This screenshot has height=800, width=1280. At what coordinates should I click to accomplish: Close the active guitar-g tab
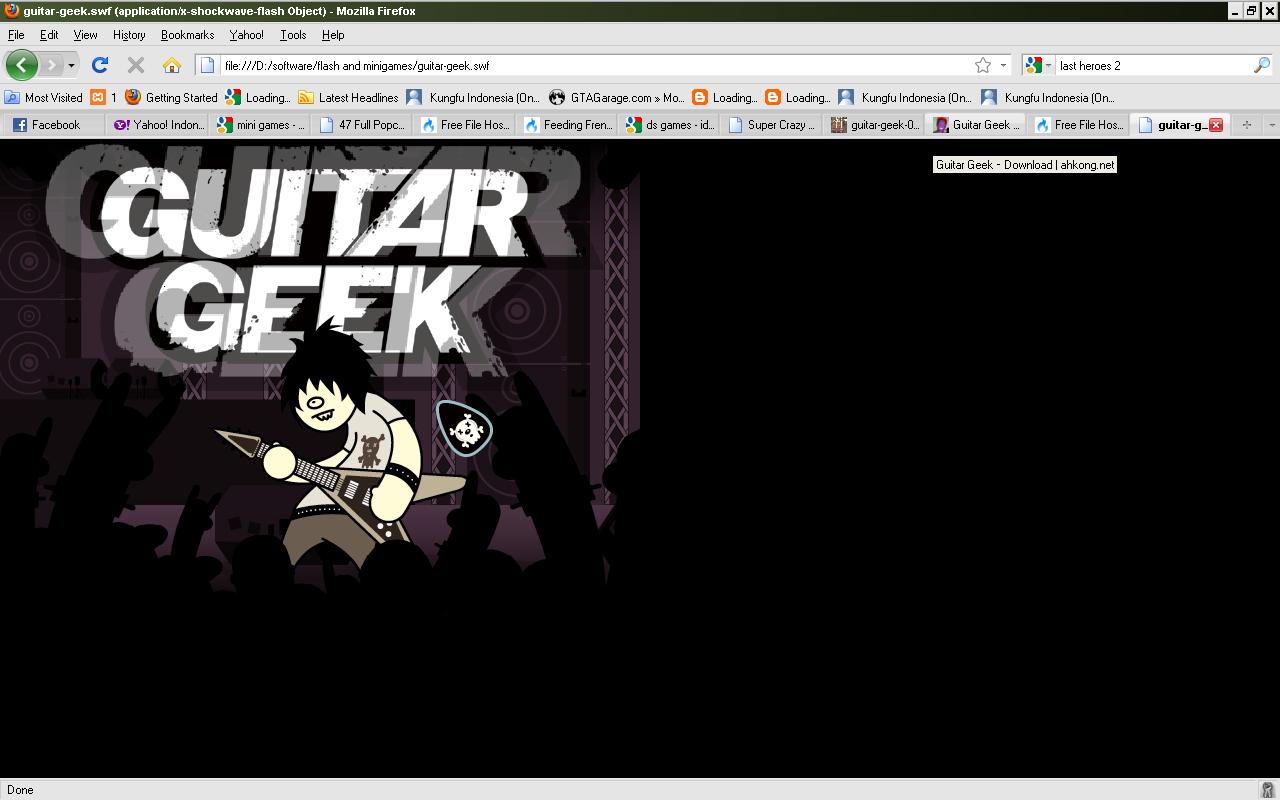(1216, 125)
